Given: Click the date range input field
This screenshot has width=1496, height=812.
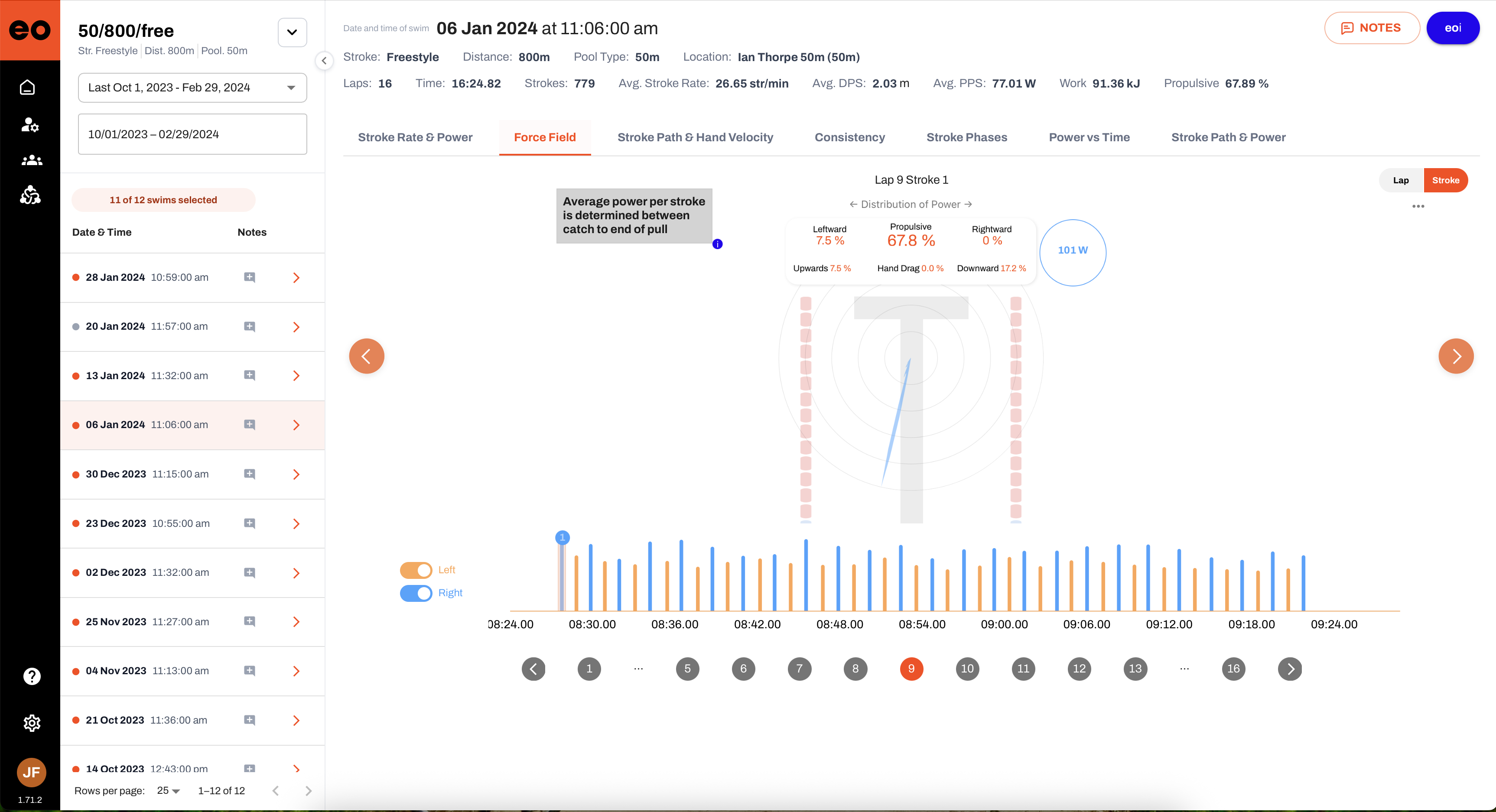Looking at the screenshot, I should tap(192, 134).
